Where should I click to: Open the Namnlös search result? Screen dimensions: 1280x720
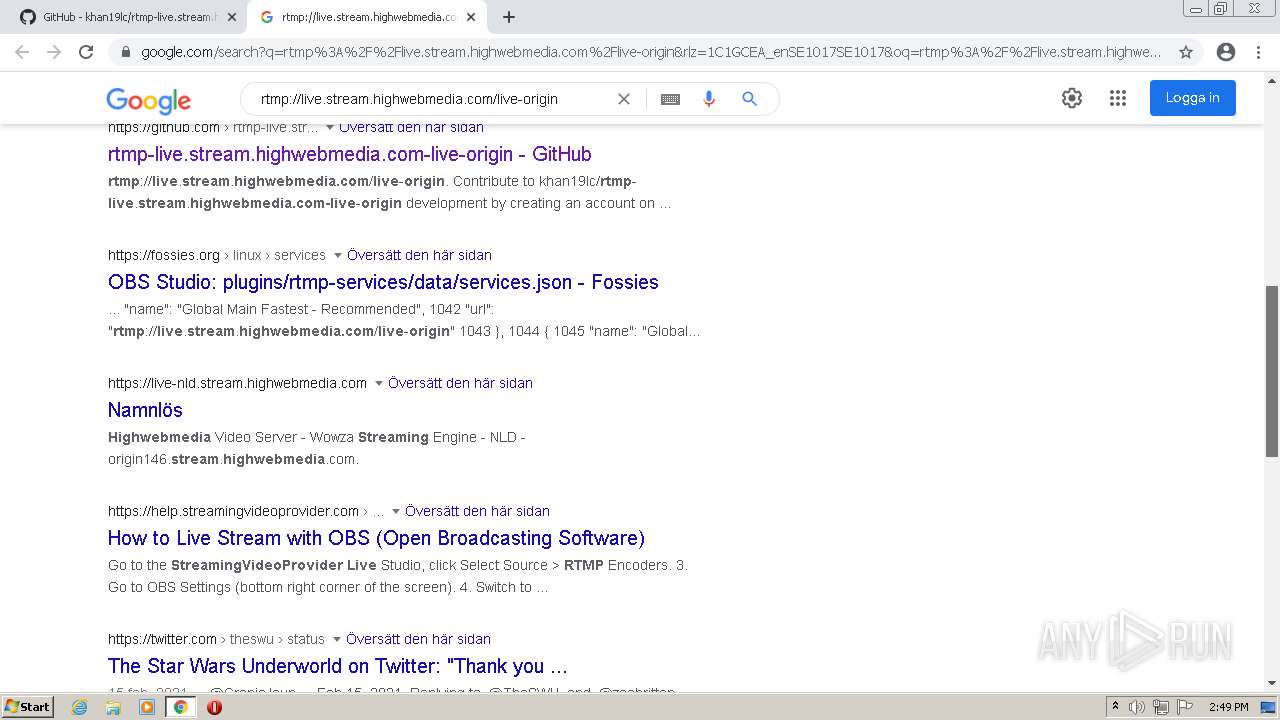click(x=145, y=410)
